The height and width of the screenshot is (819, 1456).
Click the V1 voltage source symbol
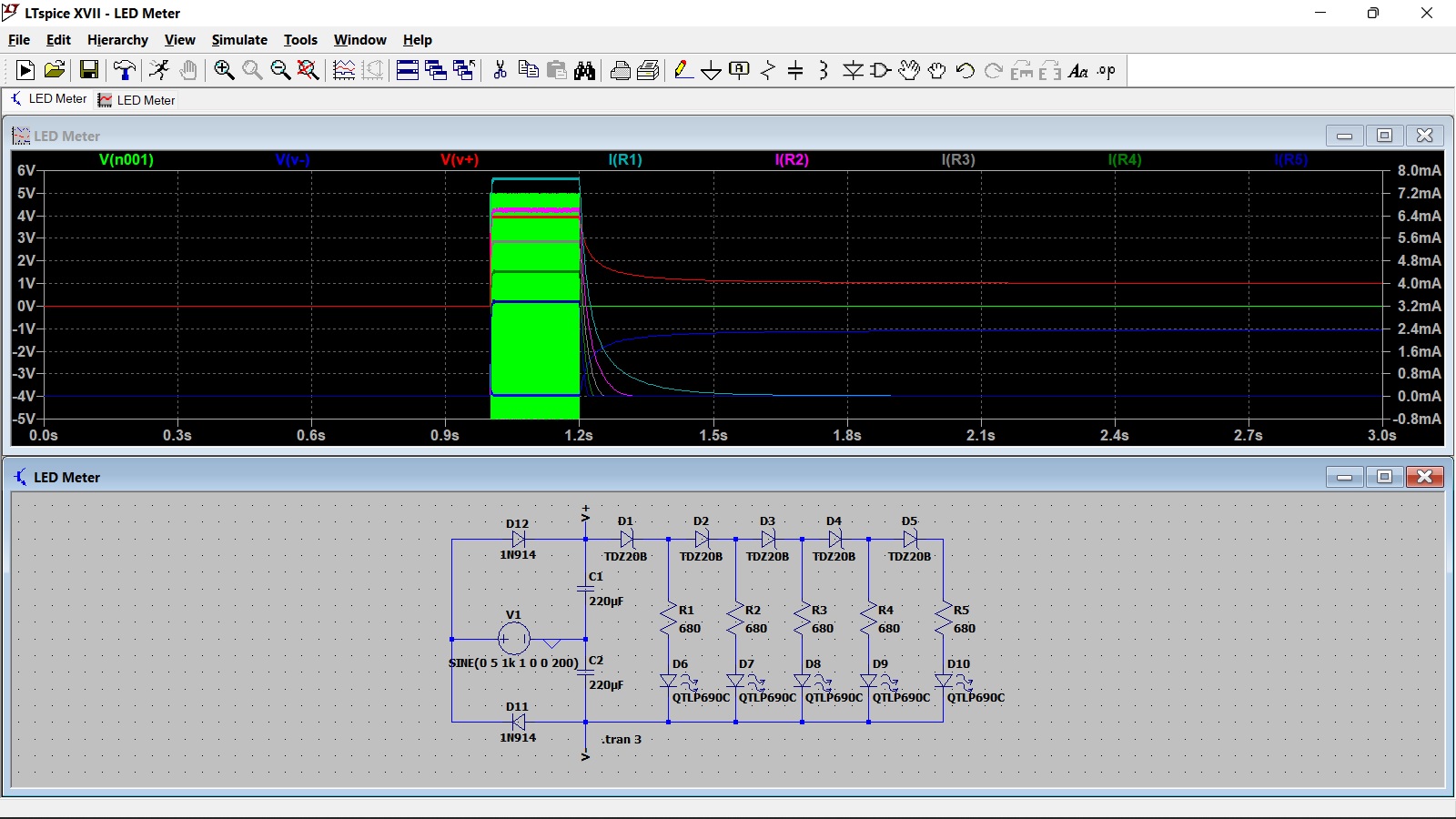pos(514,639)
